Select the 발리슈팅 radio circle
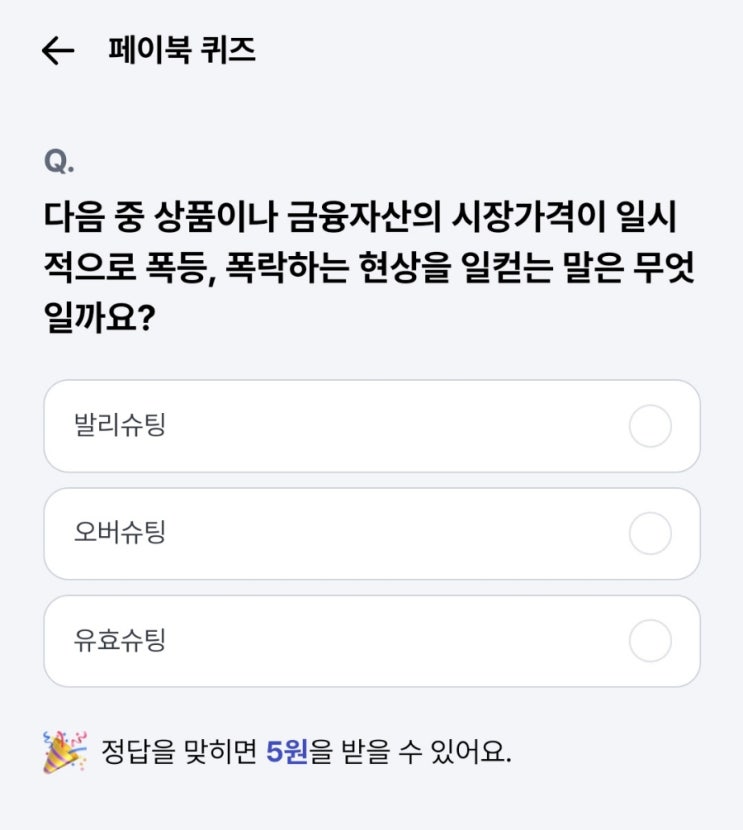This screenshot has height=830, width=743. [x=650, y=426]
